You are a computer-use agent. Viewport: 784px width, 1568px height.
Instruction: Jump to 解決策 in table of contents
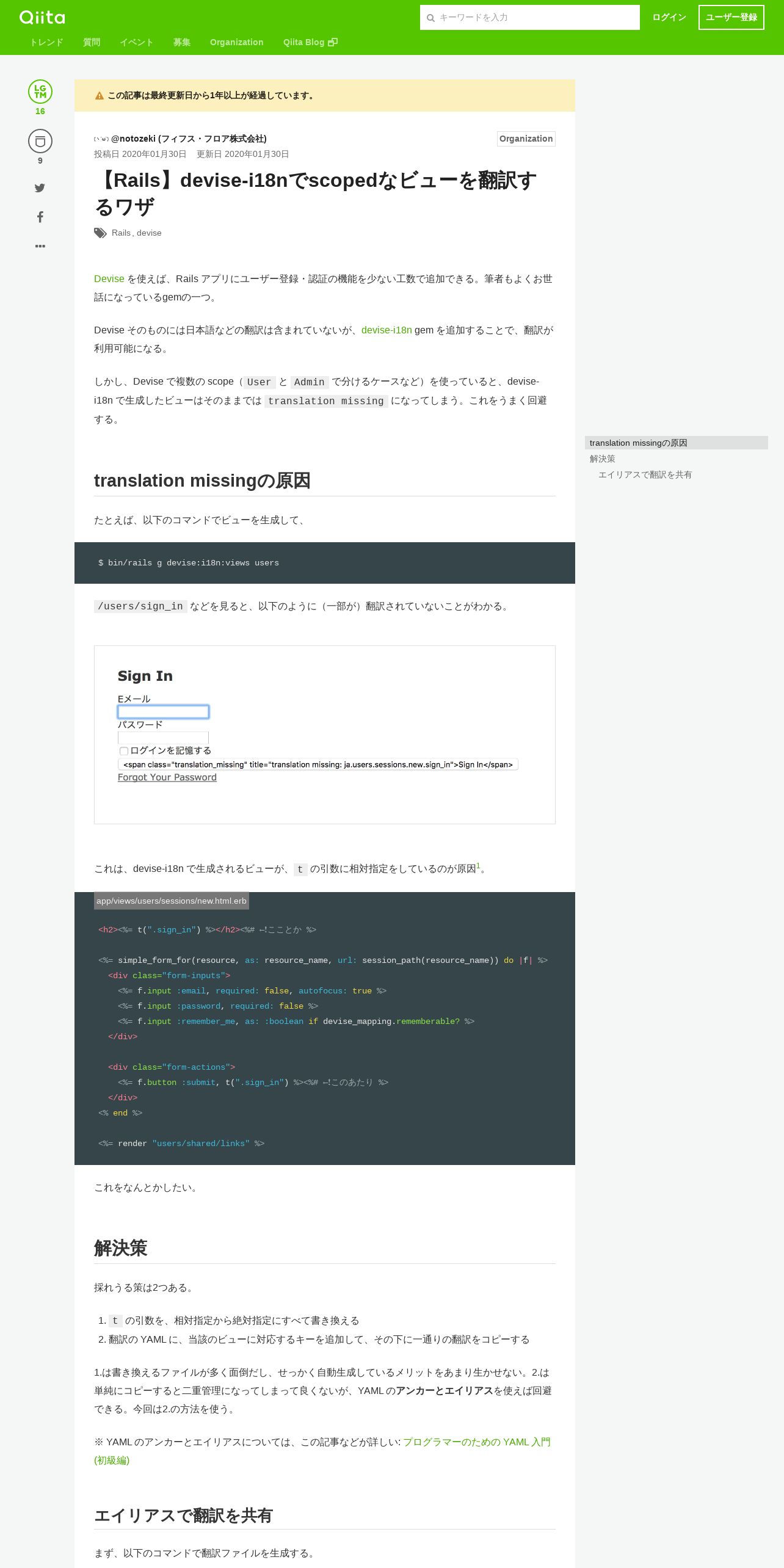click(x=603, y=459)
